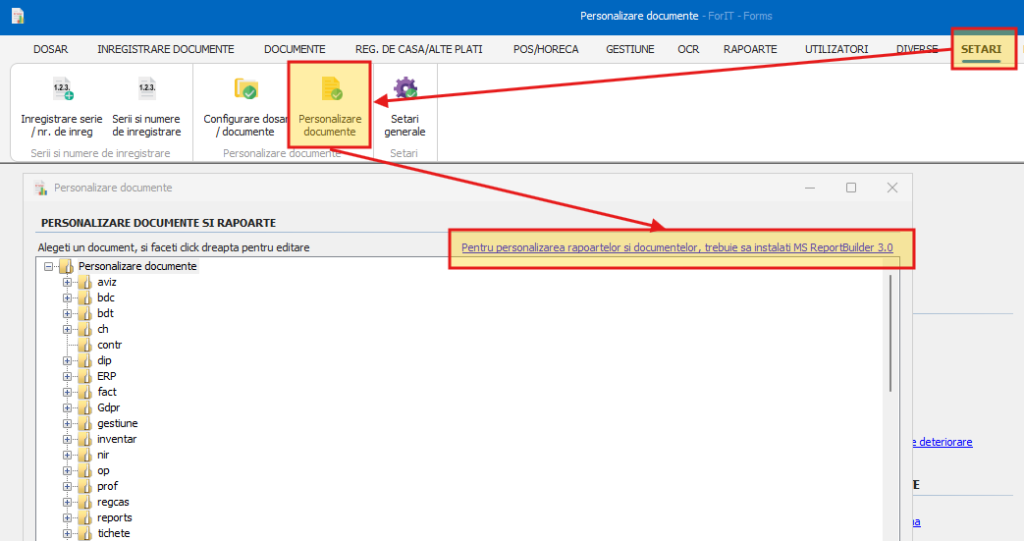Viewport: 1024px width, 541px height.
Task: Open Setari generale gear icon
Action: tap(405, 90)
